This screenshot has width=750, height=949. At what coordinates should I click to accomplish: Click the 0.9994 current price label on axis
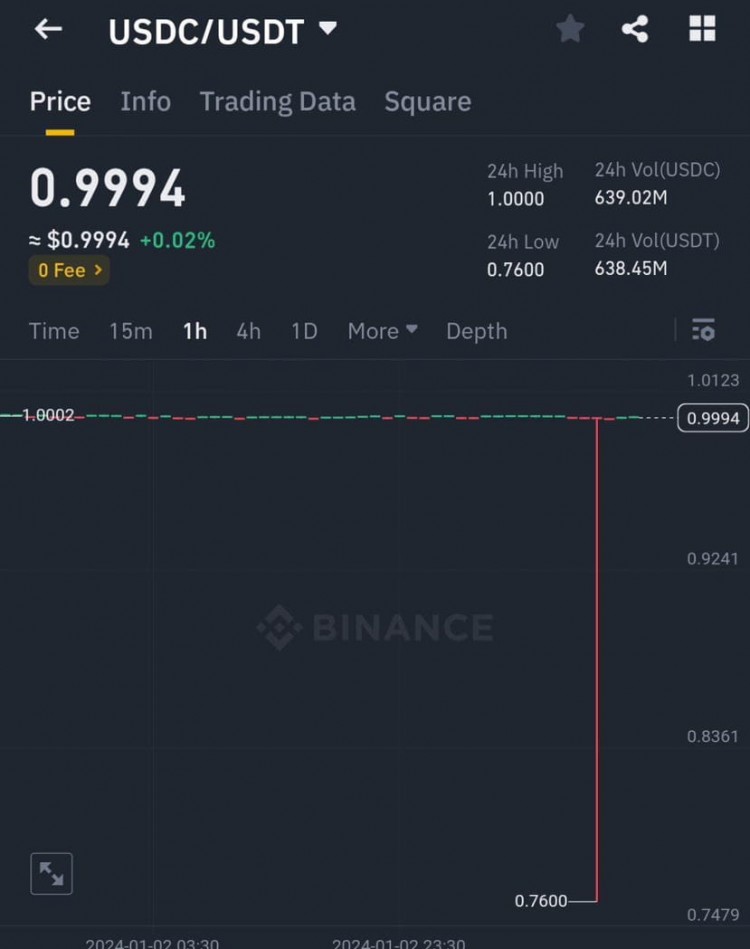point(713,418)
